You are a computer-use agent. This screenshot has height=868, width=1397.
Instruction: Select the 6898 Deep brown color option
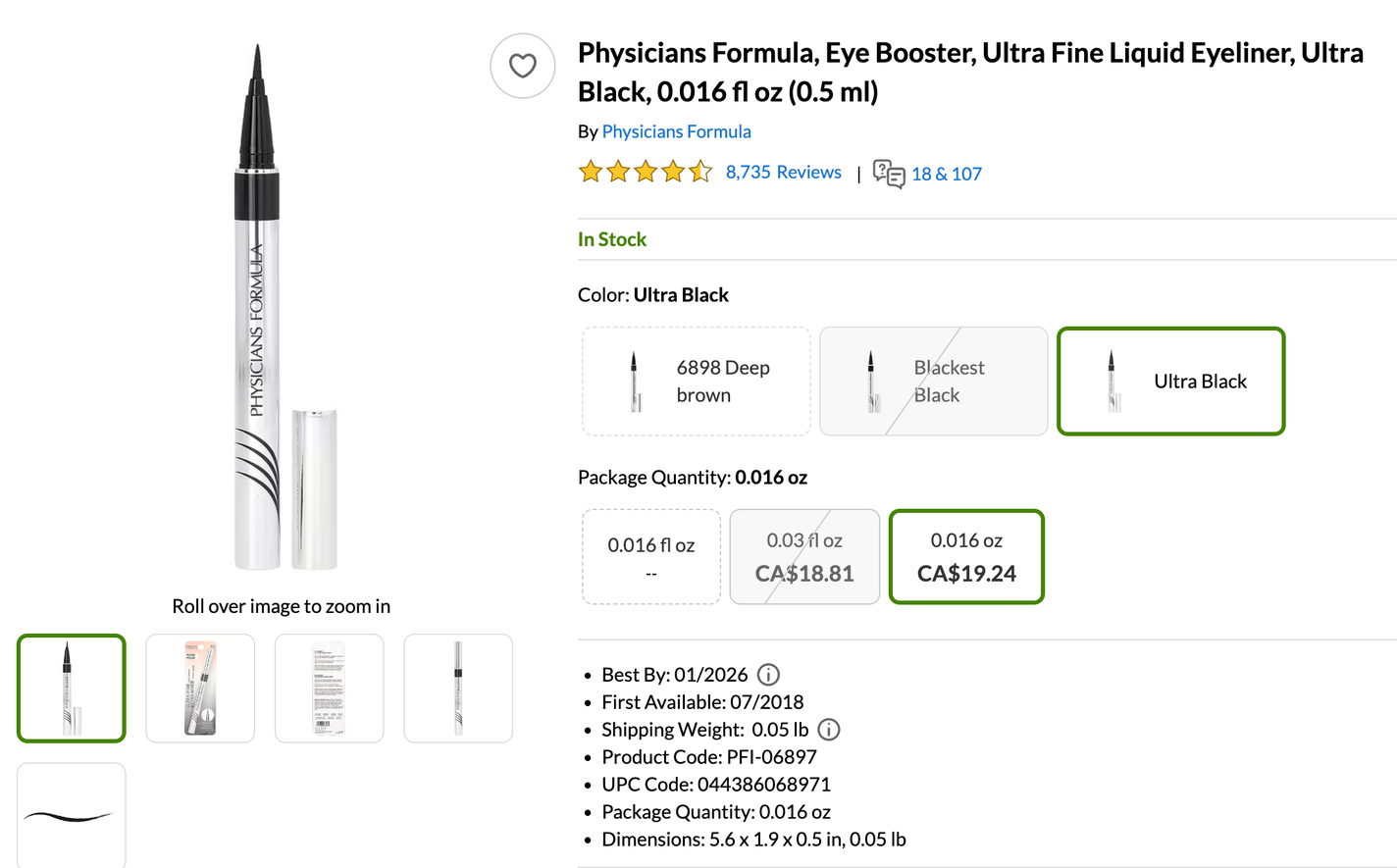click(x=696, y=381)
